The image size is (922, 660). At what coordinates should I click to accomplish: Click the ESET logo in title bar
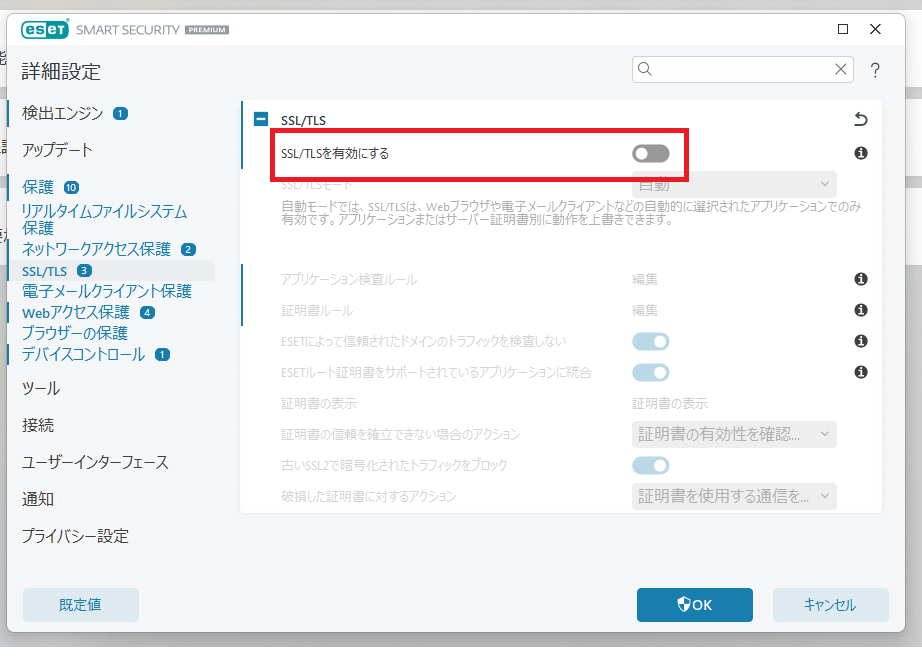[45, 29]
